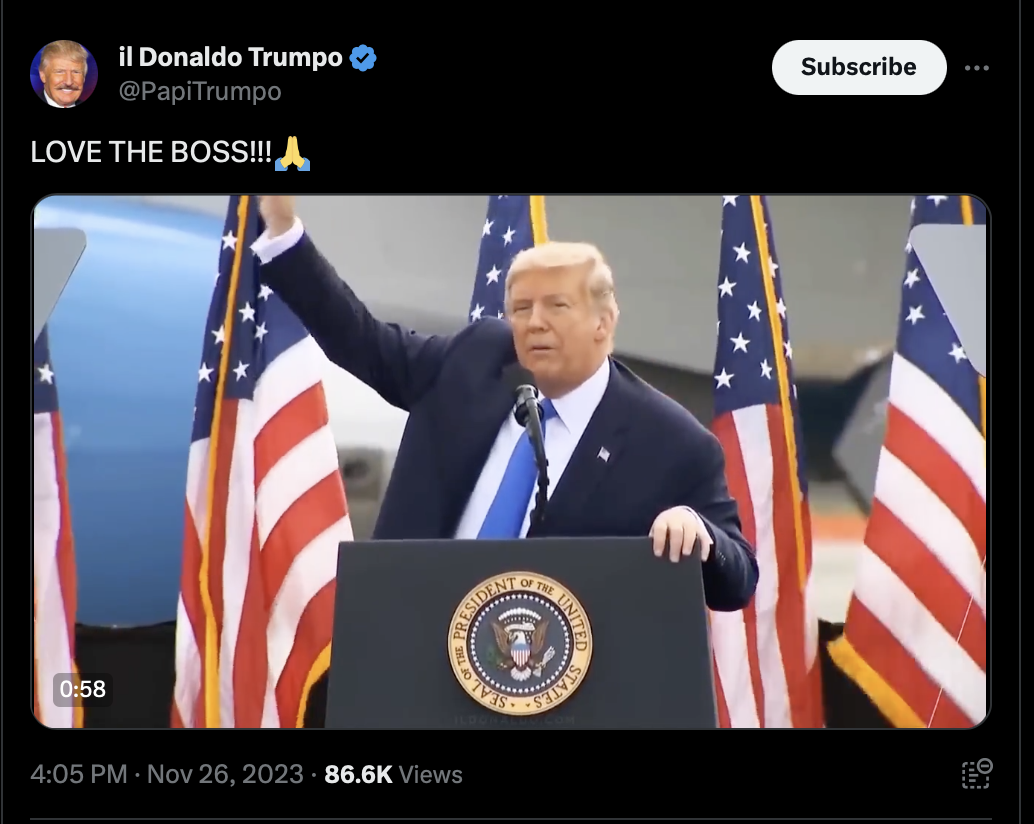
Task: Click the microphone in the video frame
Action: coord(528,403)
